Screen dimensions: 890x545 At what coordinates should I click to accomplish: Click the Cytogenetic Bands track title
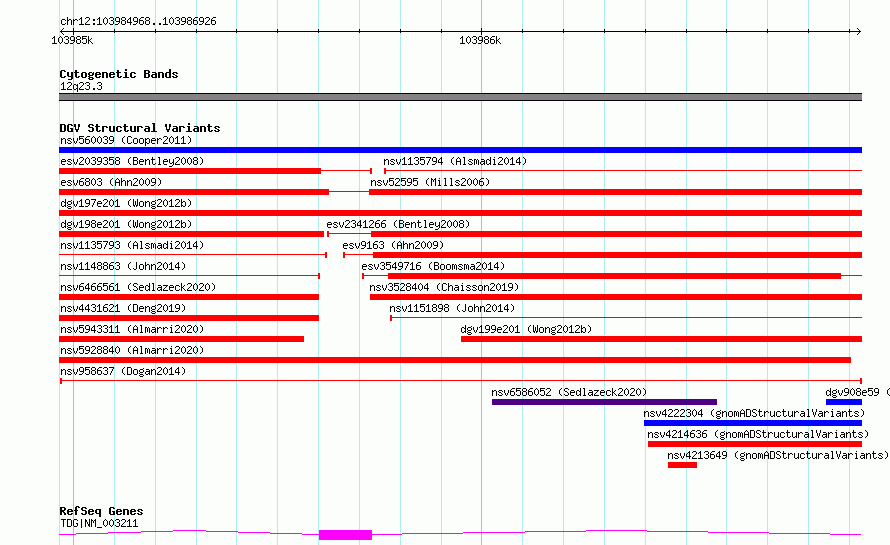pos(119,74)
